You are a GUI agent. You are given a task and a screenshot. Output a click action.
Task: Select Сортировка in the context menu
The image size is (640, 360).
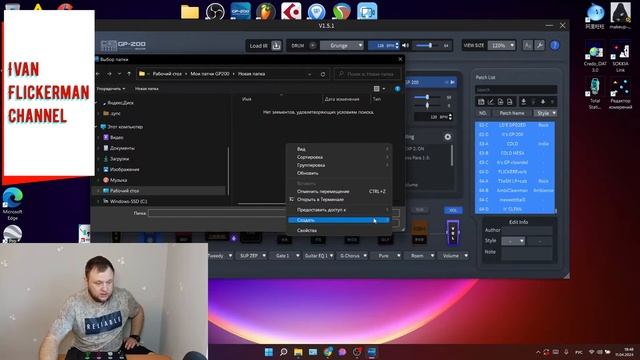click(x=339, y=157)
